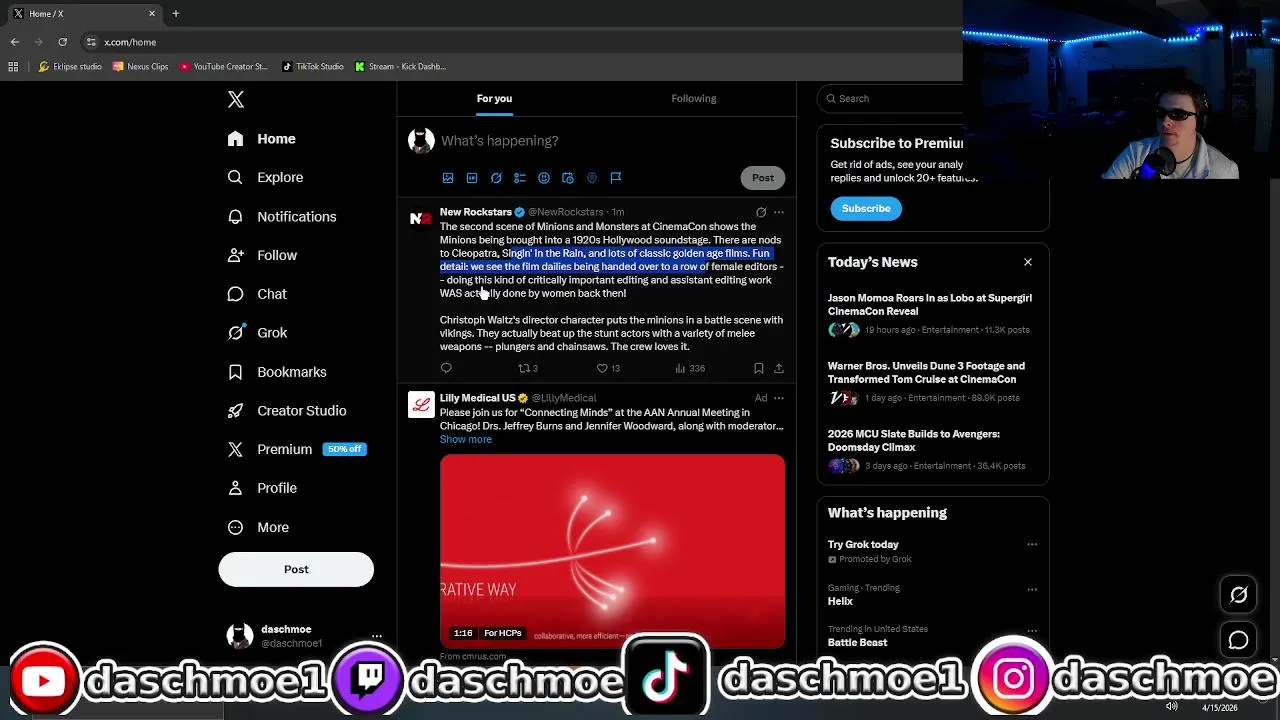Switch to the Following tab
1280x720 pixels.
point(694,98)
